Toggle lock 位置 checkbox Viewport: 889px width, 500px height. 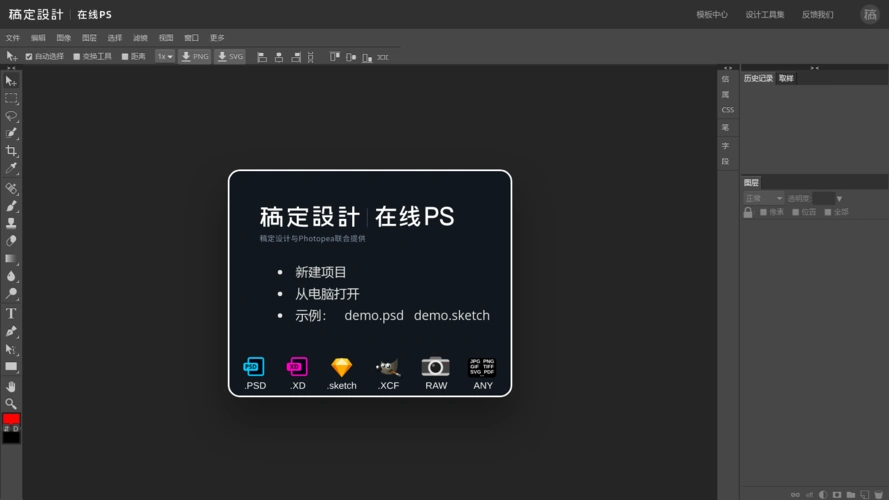coord(795,212)
